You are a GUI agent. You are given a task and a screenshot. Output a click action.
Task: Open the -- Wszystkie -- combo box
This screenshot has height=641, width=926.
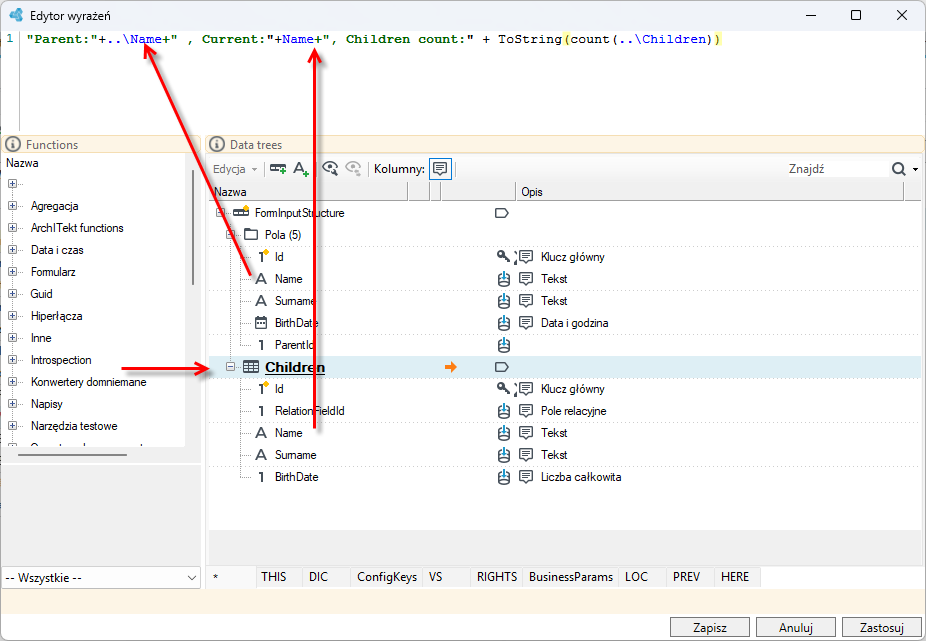pyautogui.click(x=101, y=578)
